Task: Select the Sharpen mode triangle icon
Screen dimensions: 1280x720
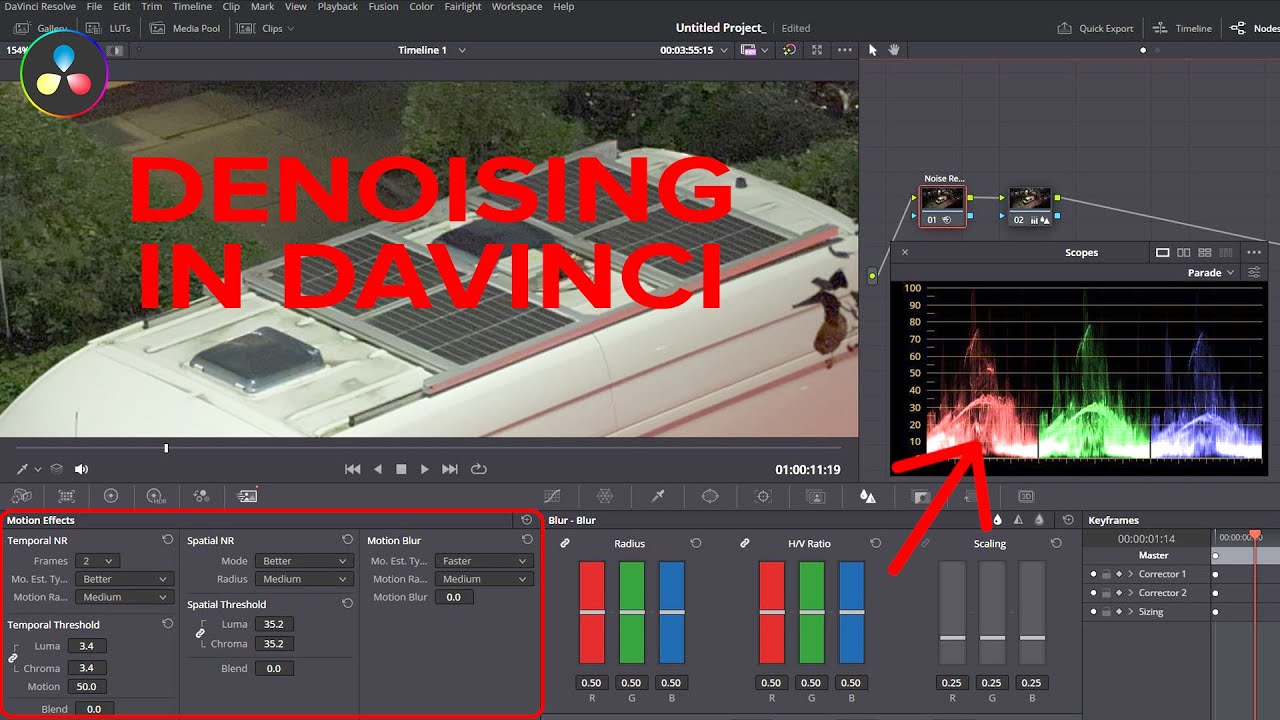Action: 1018,520
